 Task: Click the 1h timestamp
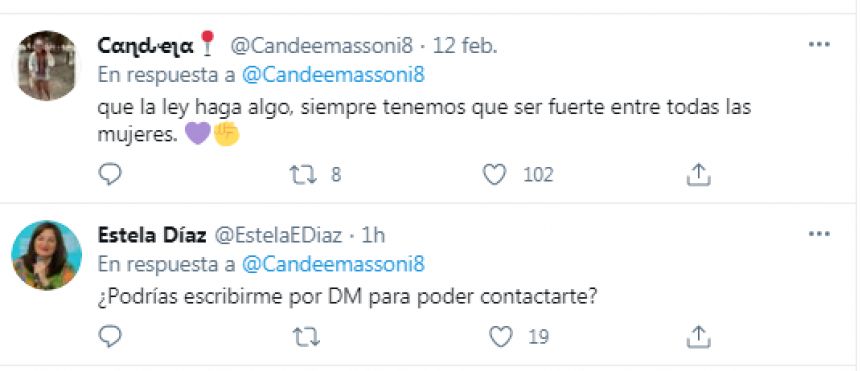pyautogui.click(x=373, y=236)
